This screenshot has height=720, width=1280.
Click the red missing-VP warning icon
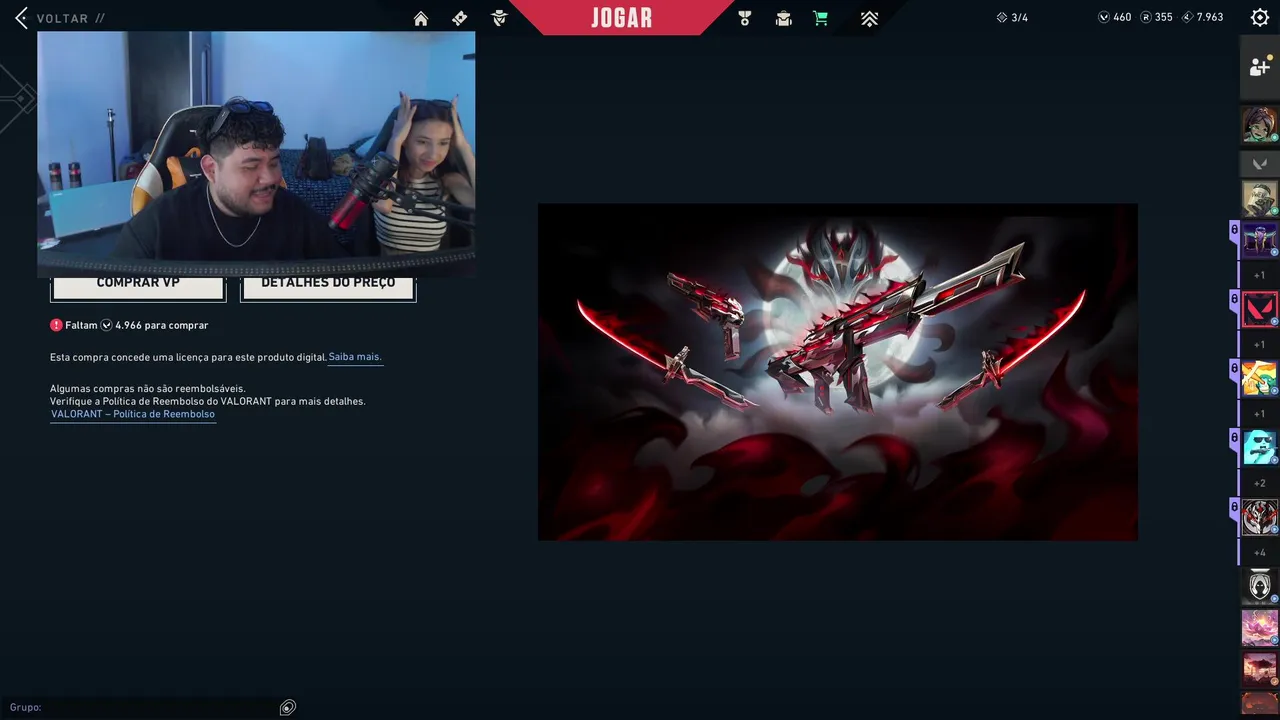(56, 325)
